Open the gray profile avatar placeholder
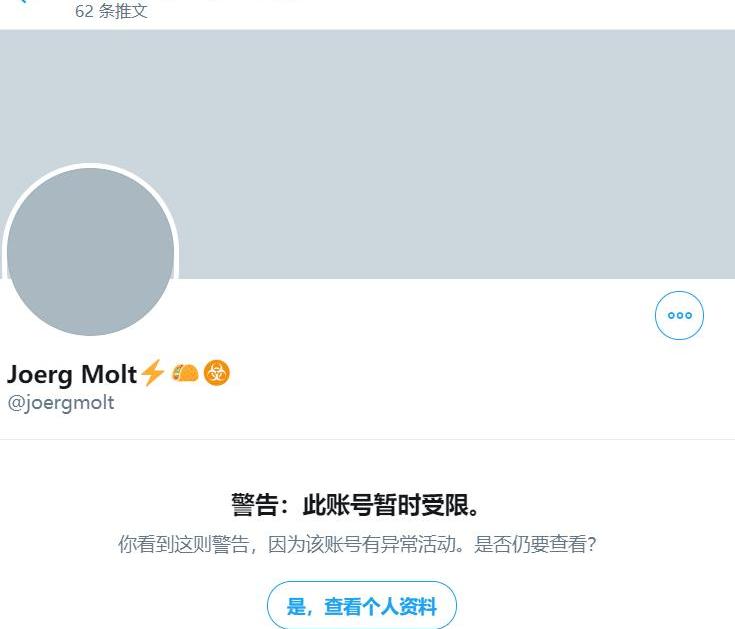 pyautogui.click(x=90, y=252)
